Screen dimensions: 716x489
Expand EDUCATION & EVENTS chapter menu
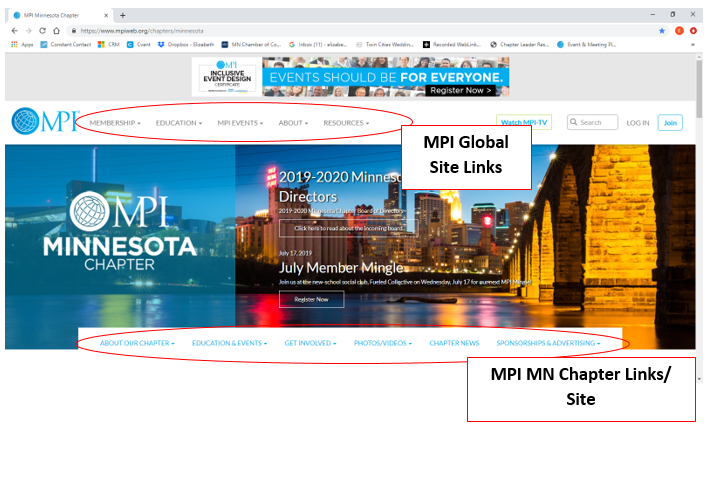click(x=229, y=343)
